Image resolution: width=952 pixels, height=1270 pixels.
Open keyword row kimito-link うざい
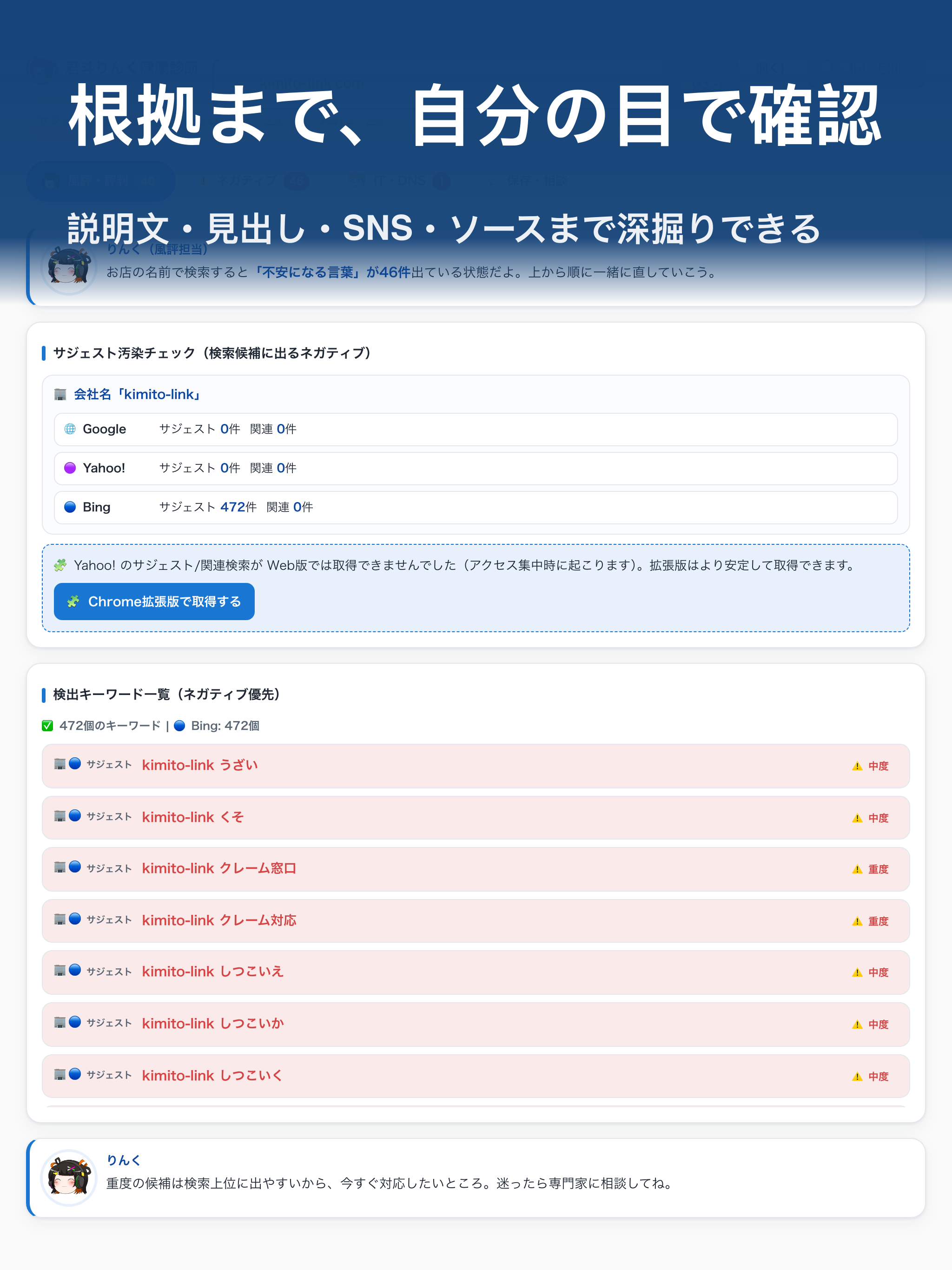click(476, 766)
